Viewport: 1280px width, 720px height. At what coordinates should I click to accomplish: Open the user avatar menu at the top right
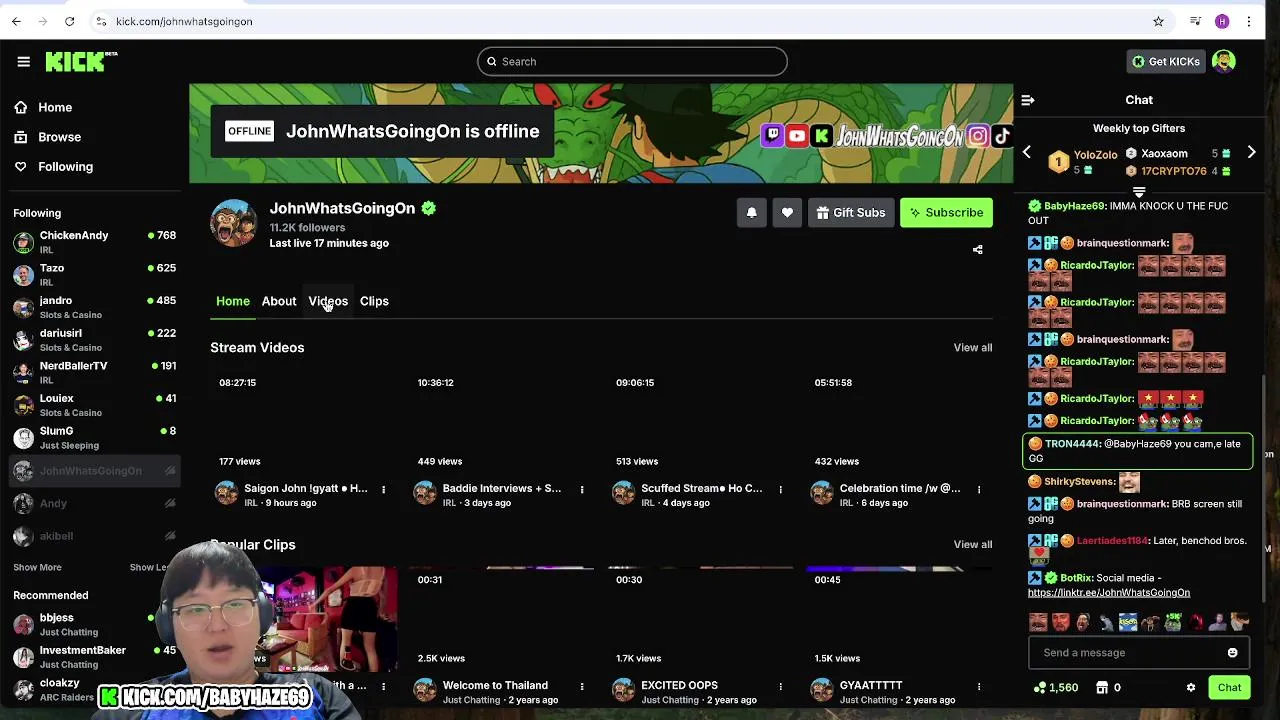coord(1223,61)
